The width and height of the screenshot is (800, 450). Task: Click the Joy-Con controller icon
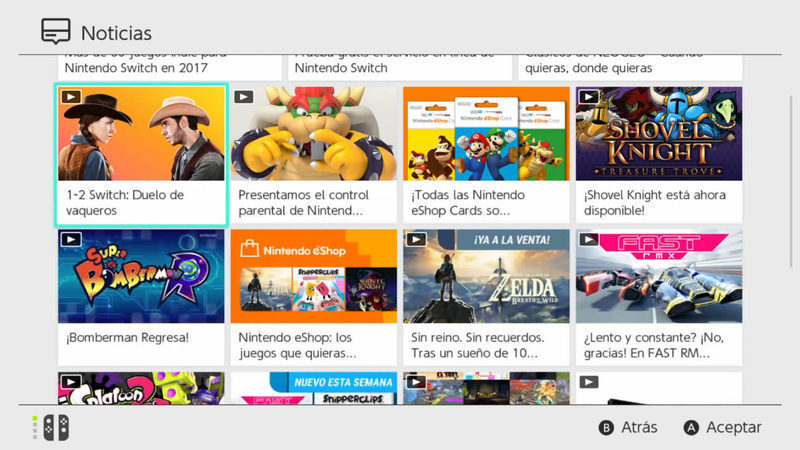point(51,427)
